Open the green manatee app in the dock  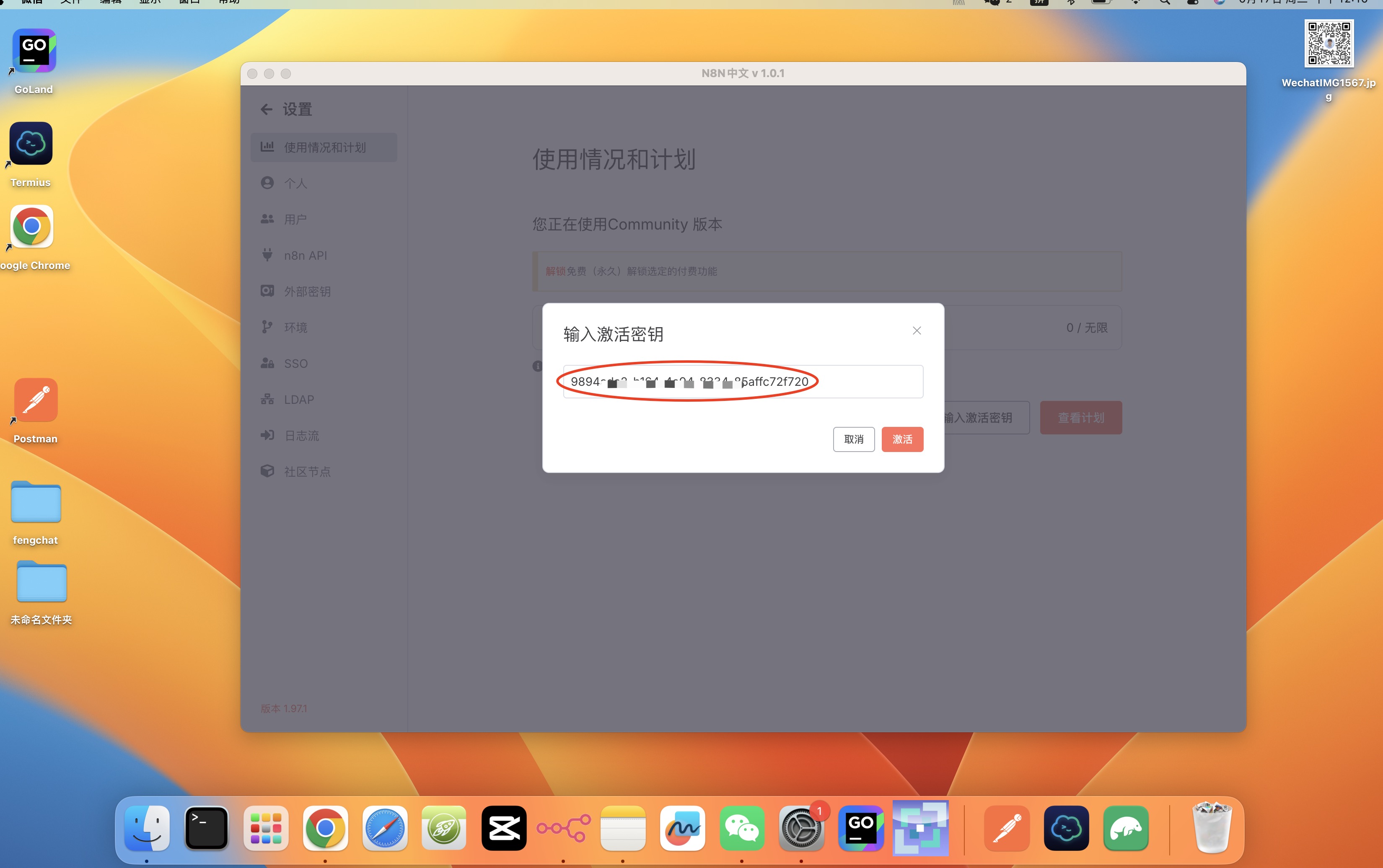1126,828
